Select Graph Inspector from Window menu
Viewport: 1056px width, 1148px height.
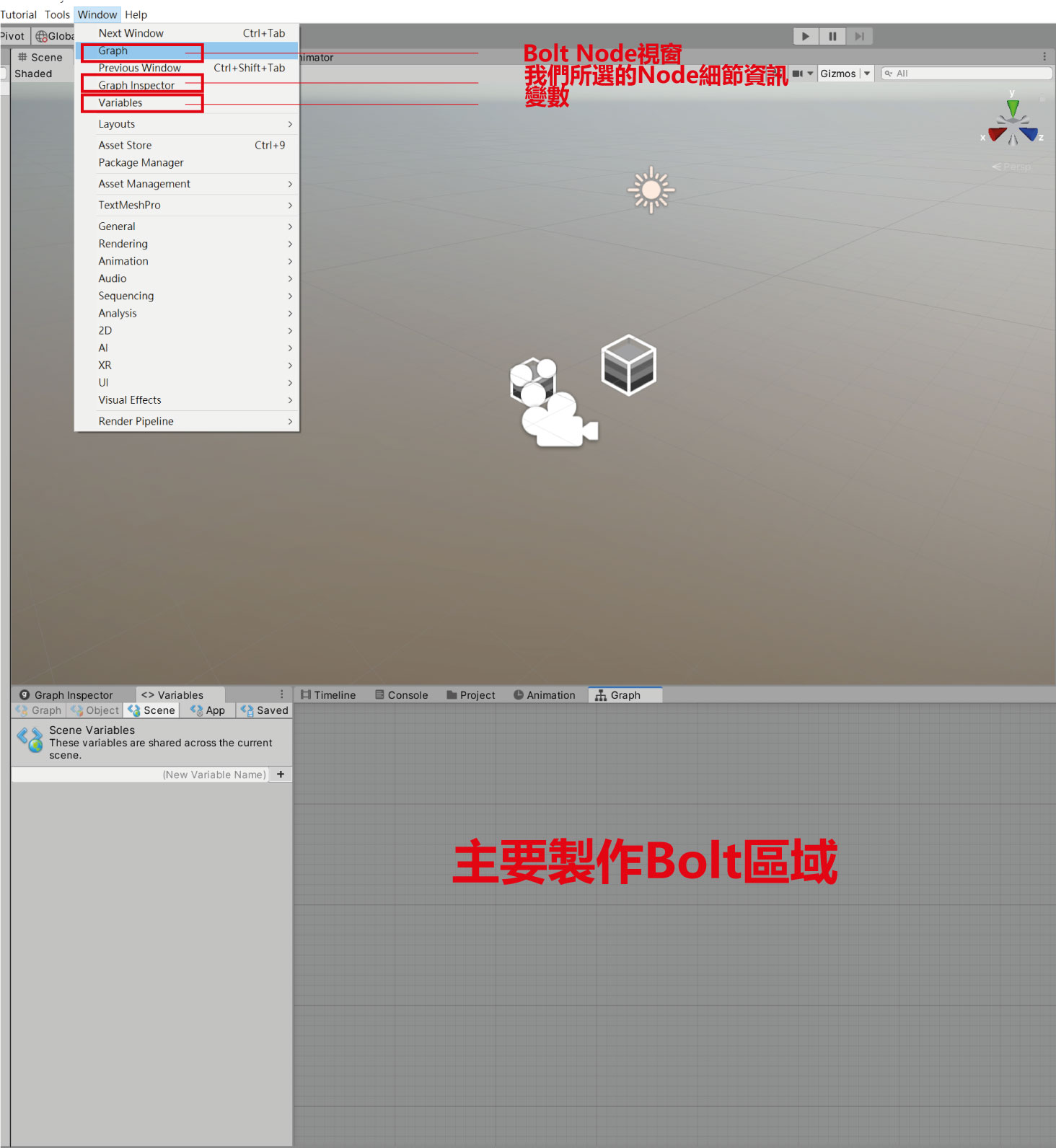[137, 85]
